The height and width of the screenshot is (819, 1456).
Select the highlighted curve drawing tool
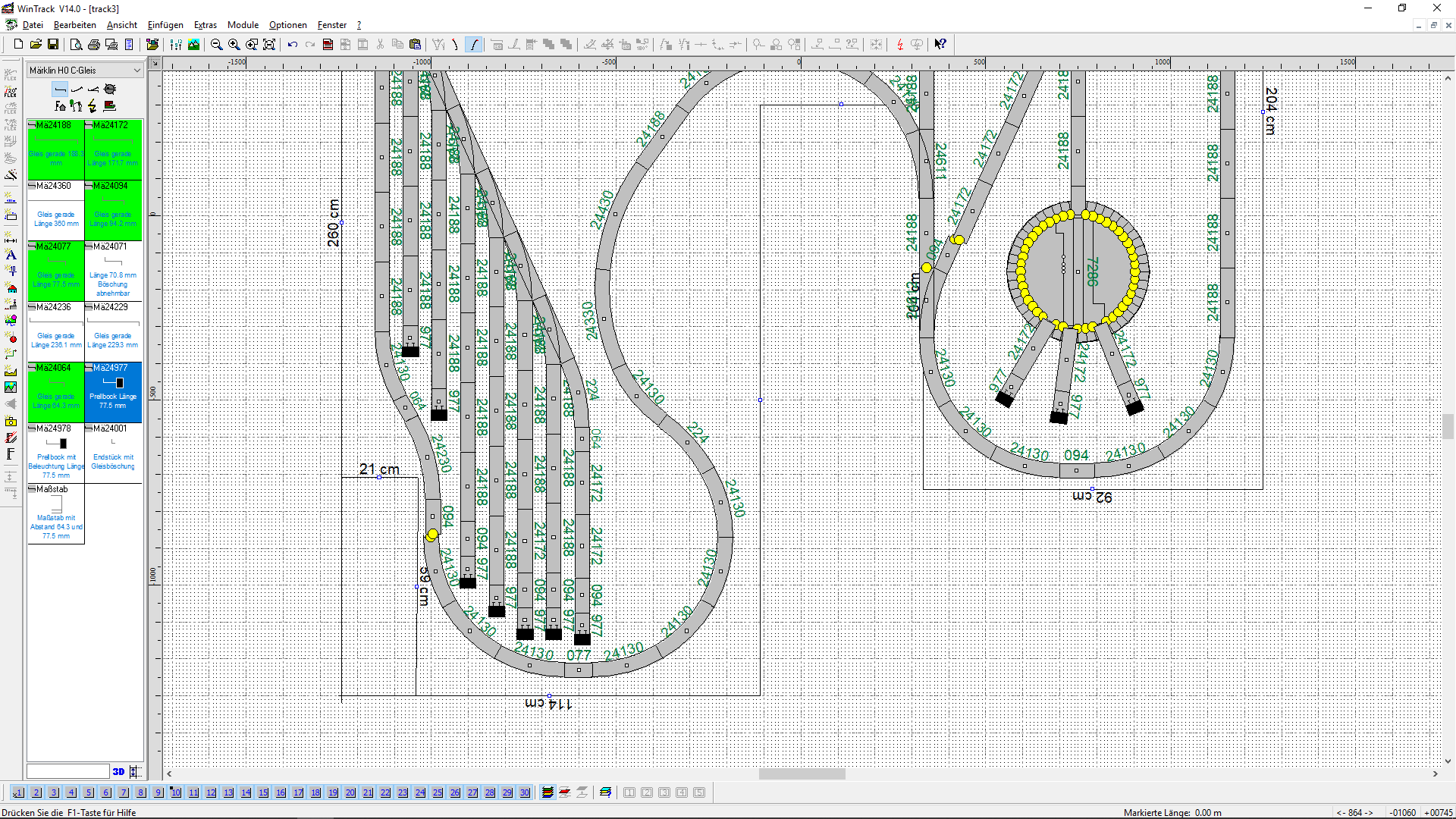click(x=474, y=45)
